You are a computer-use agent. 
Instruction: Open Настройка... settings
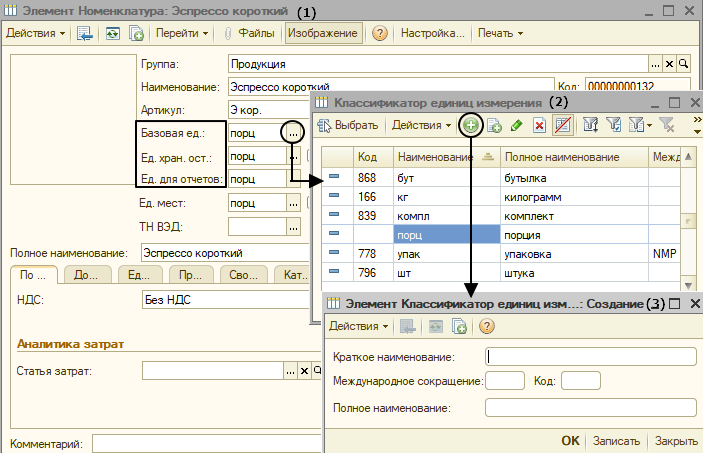coord(432,33)
